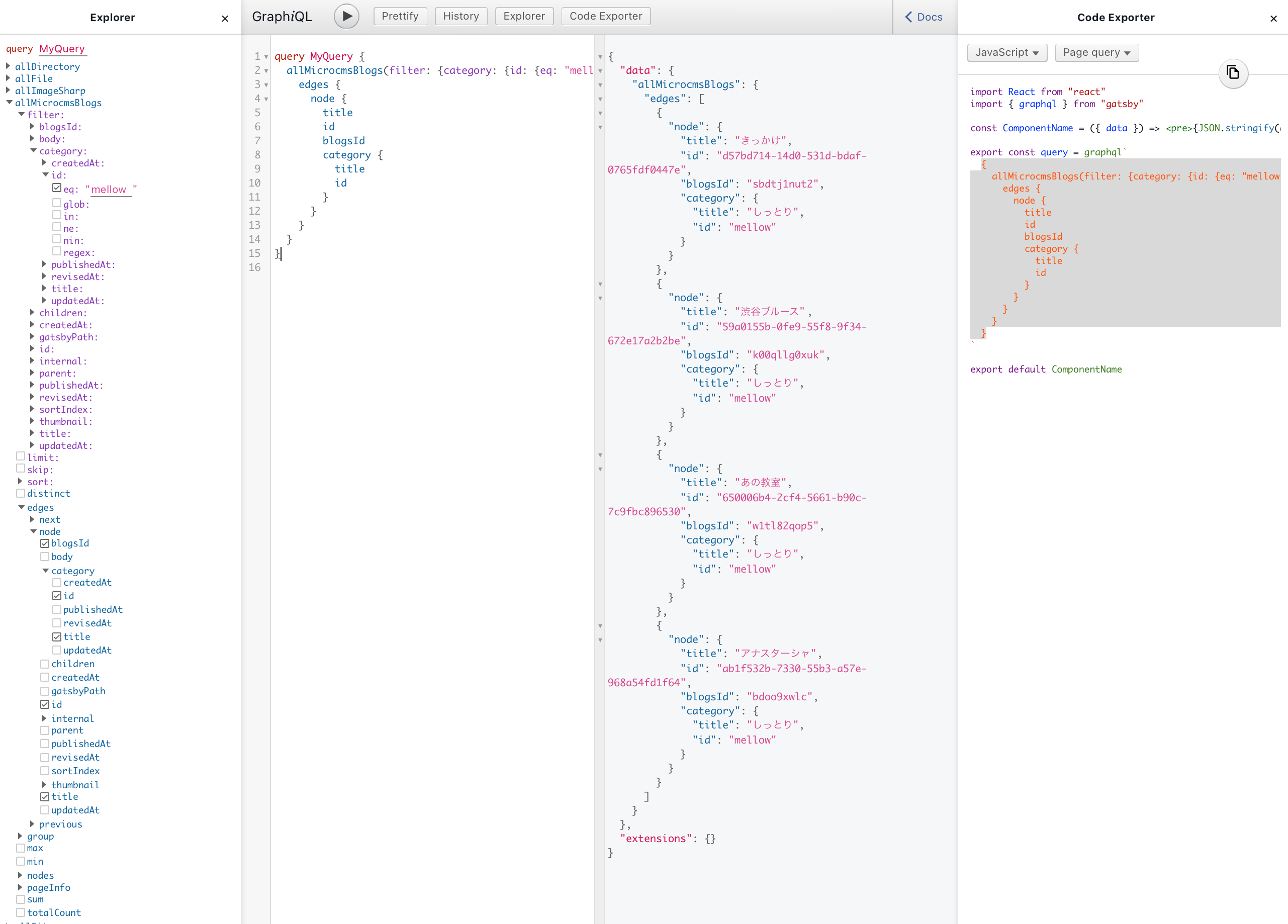Expand the allImageSharp root field
This screenshot has width=1288, height=924.
[x=8, y=90]
